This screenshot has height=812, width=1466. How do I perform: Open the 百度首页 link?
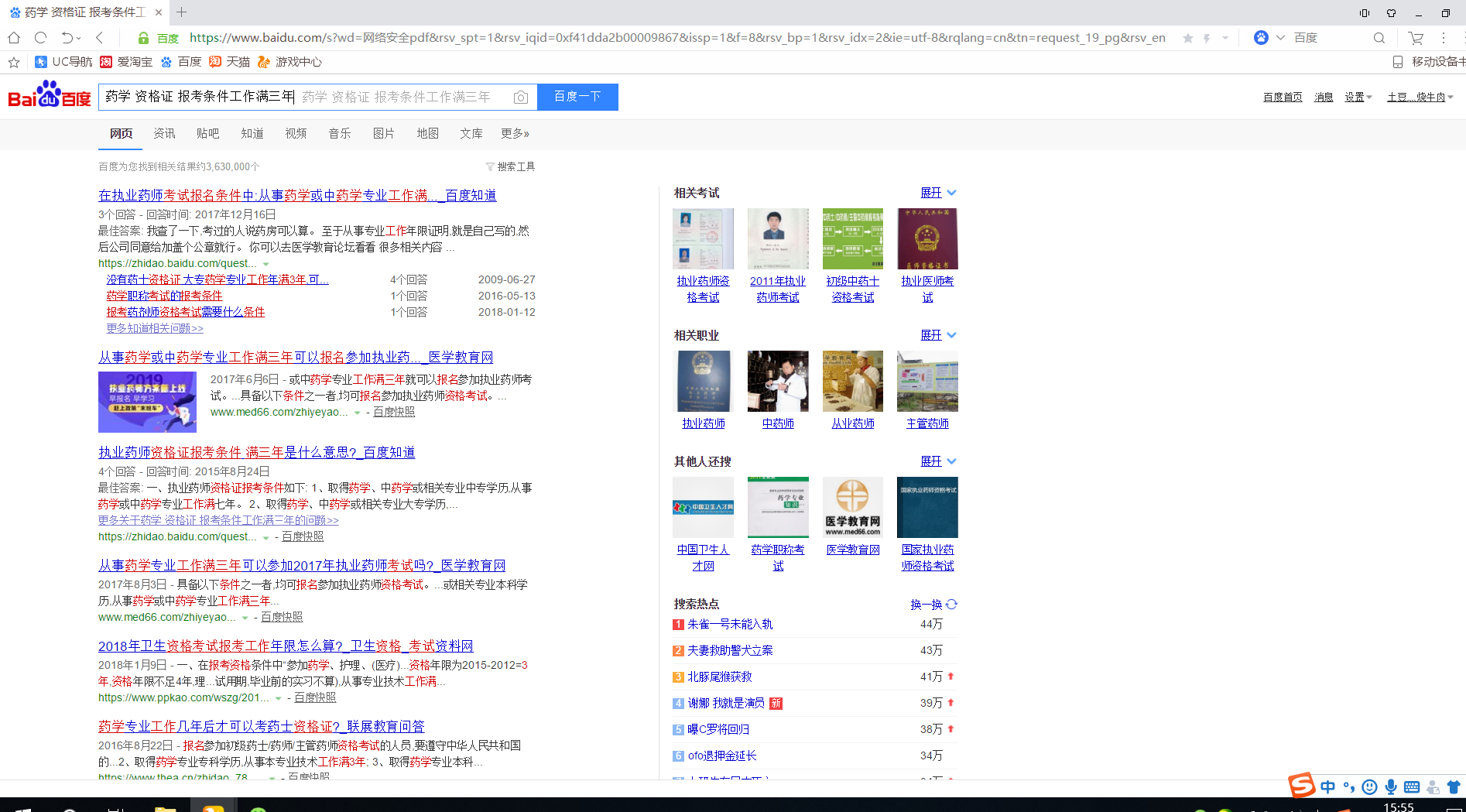pos(1283,97)
